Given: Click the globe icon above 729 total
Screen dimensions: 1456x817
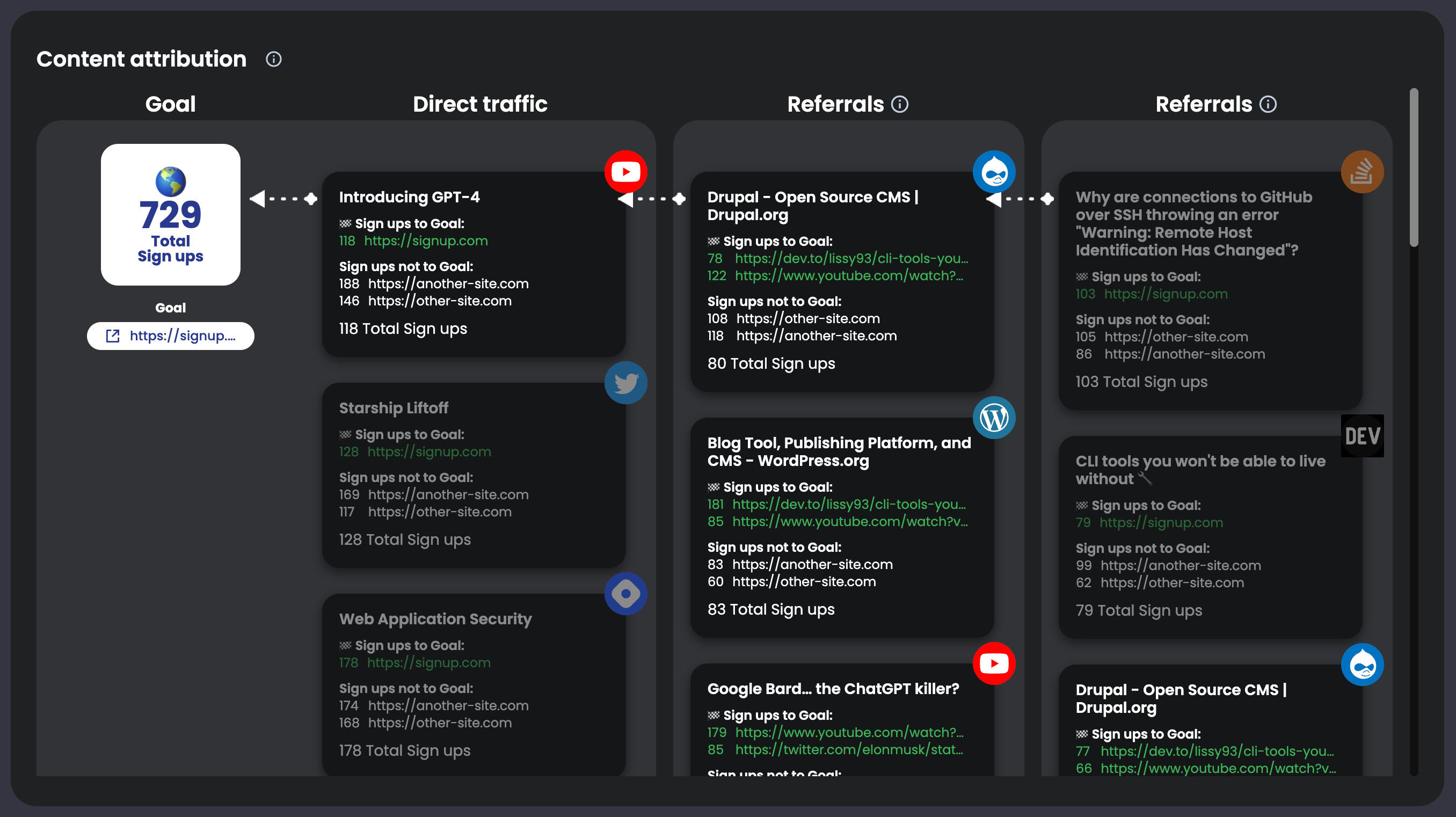Looking at the screenshot, I should point(171,181).
